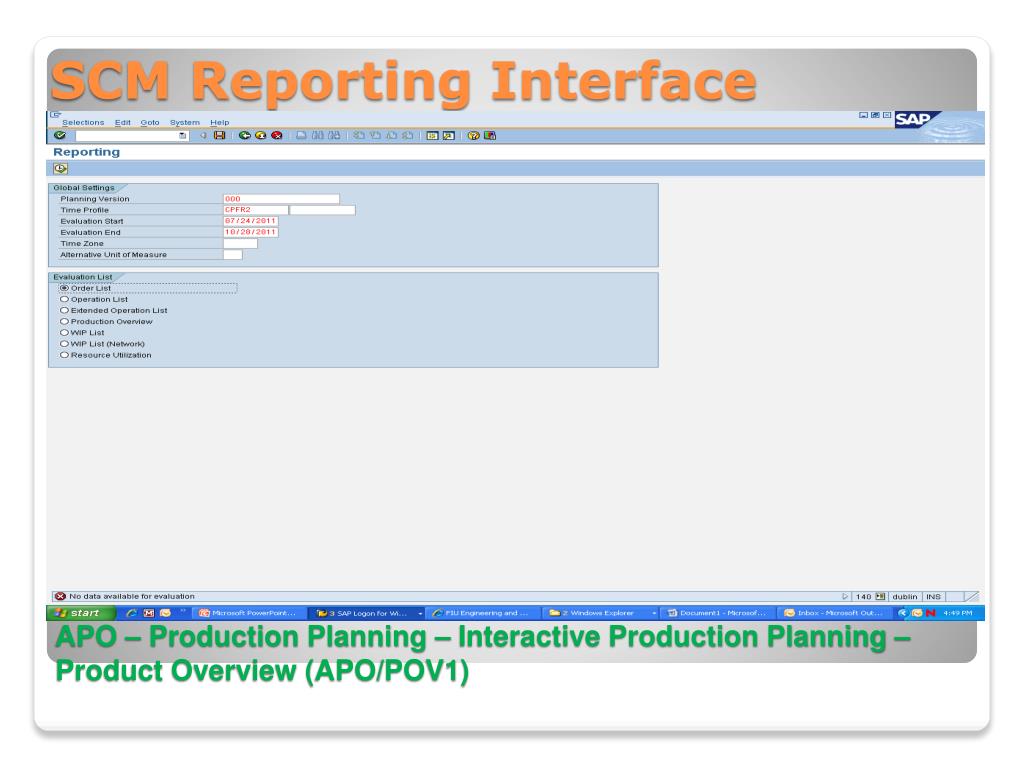Click Internet Explorer quick launch icon
Viewport: 1024px width, 768px height.
[131, 613]
